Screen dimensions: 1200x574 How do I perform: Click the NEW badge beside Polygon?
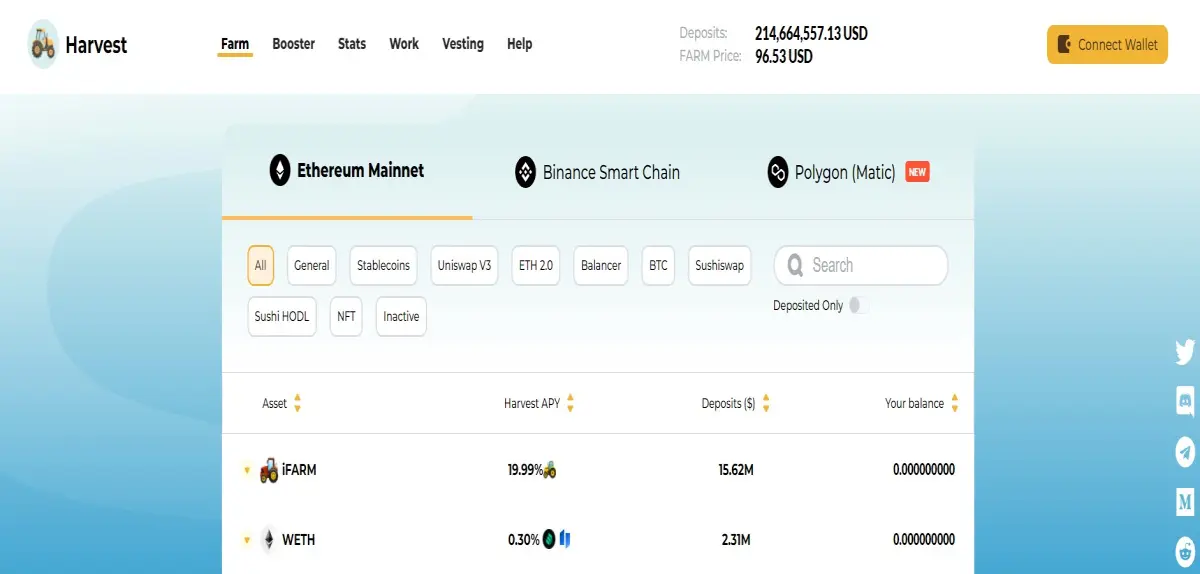point(917,172)
